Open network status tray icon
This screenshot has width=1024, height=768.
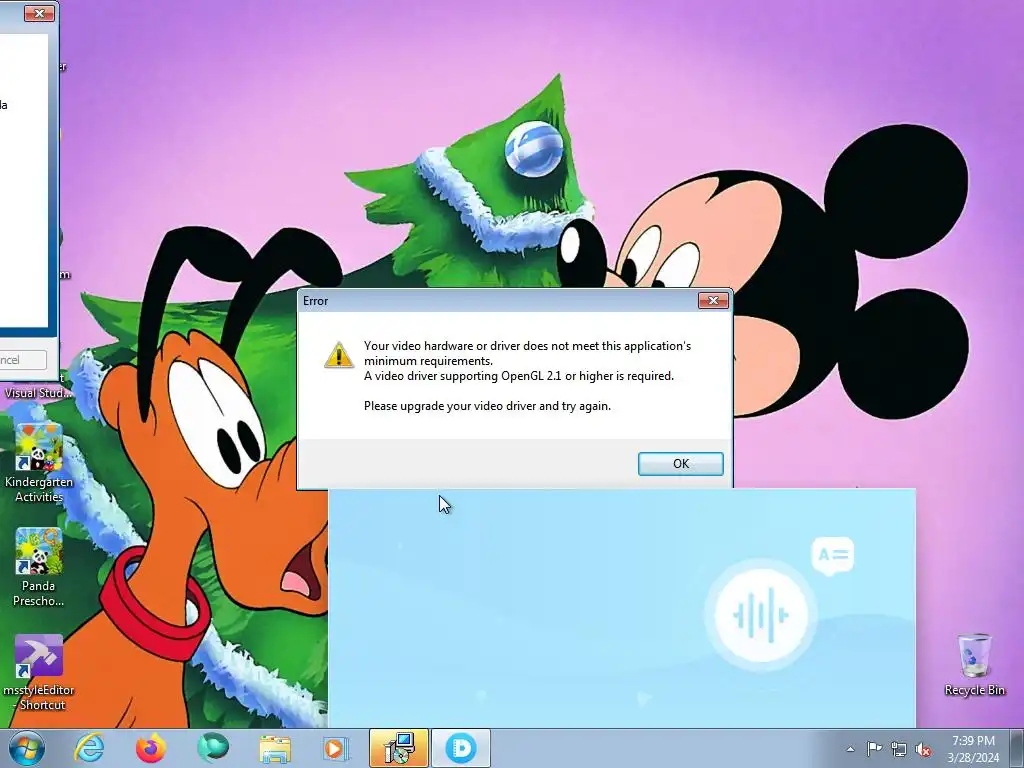point(899,749)
